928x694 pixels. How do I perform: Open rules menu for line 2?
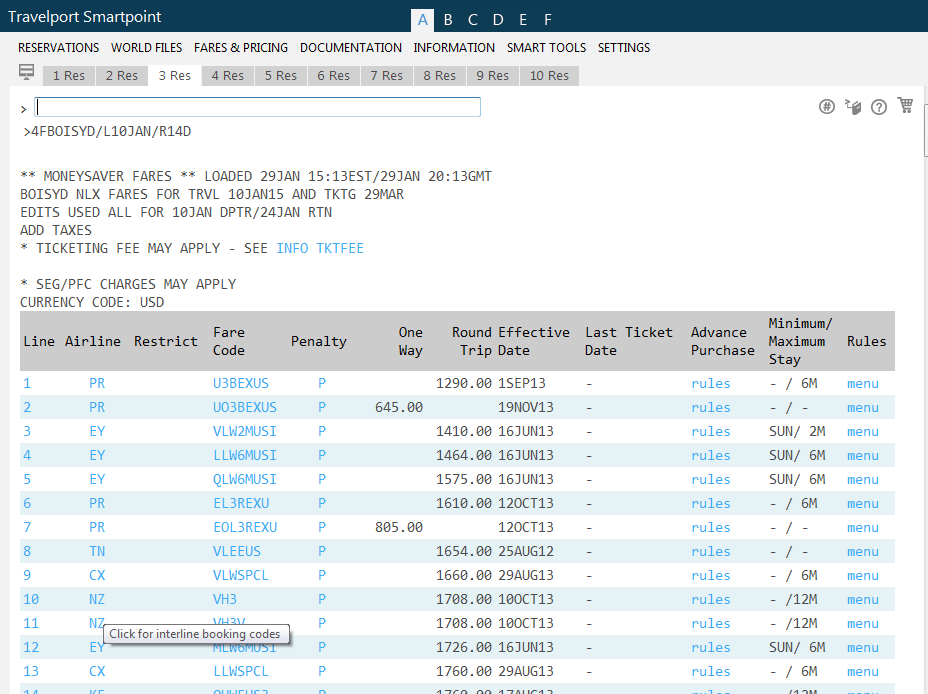click(x=863, y=408)
